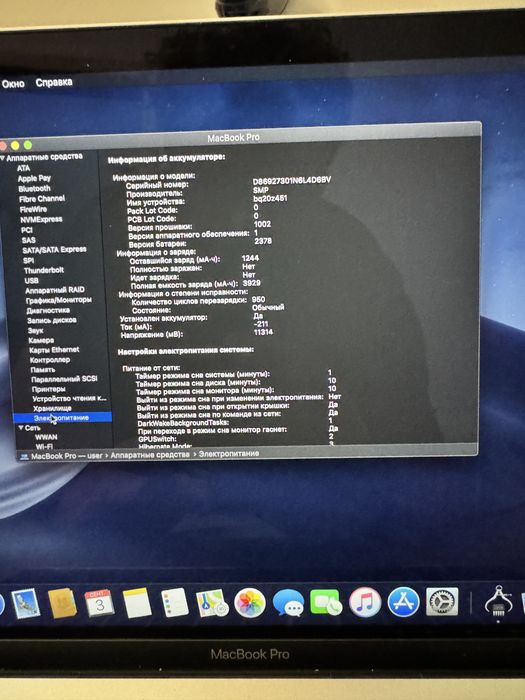
Task: Select Принтеры in the sidebar
Action: (49, 389)
